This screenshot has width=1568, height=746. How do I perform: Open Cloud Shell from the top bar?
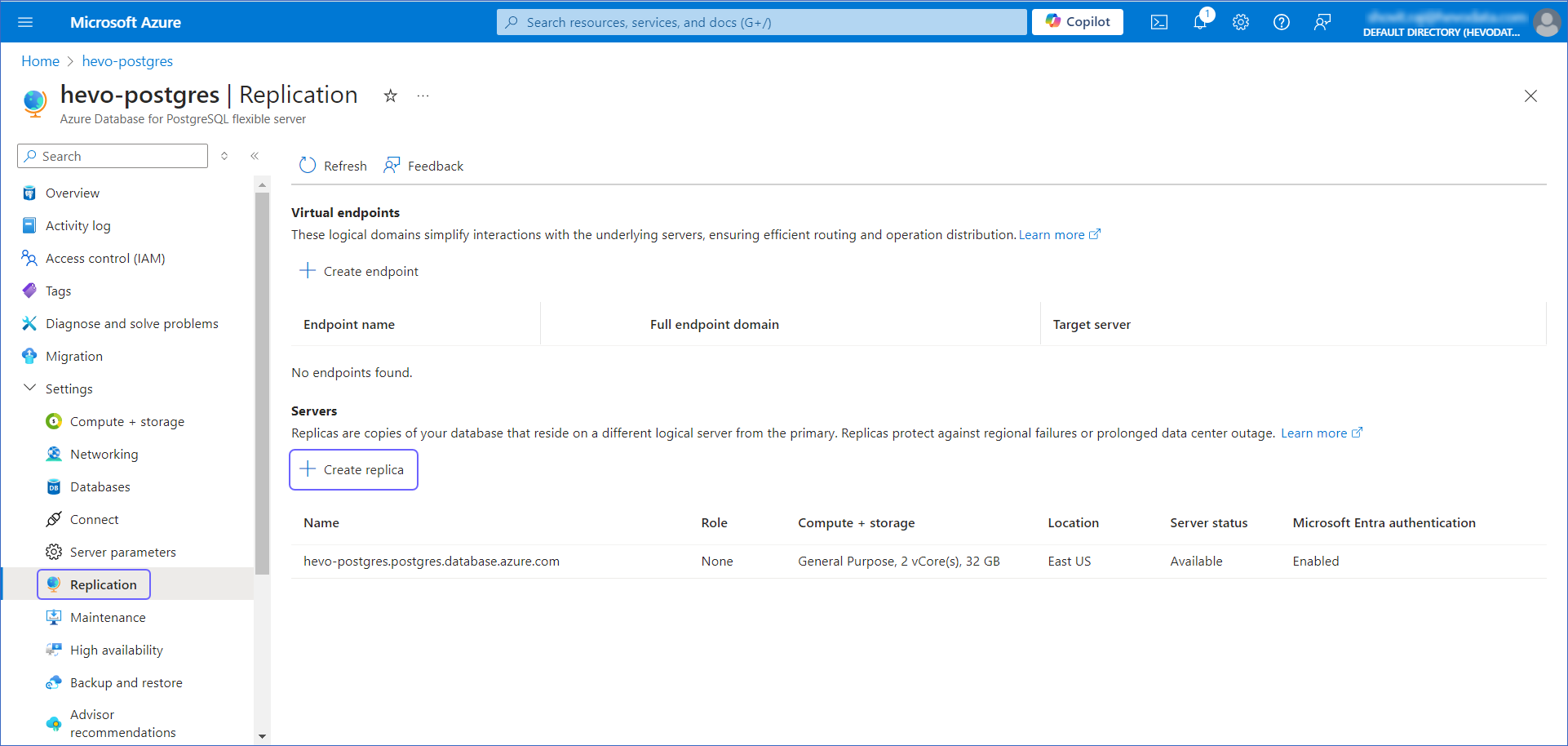(x=1159, y=22)
